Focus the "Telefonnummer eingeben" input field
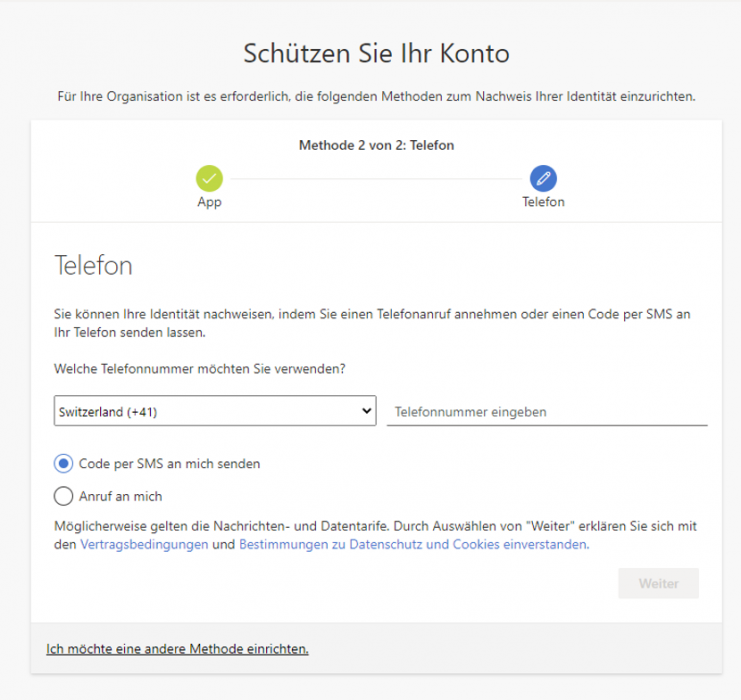Image resolution: width=741 pixels, height=700 pixels. [x=546, y=411]
